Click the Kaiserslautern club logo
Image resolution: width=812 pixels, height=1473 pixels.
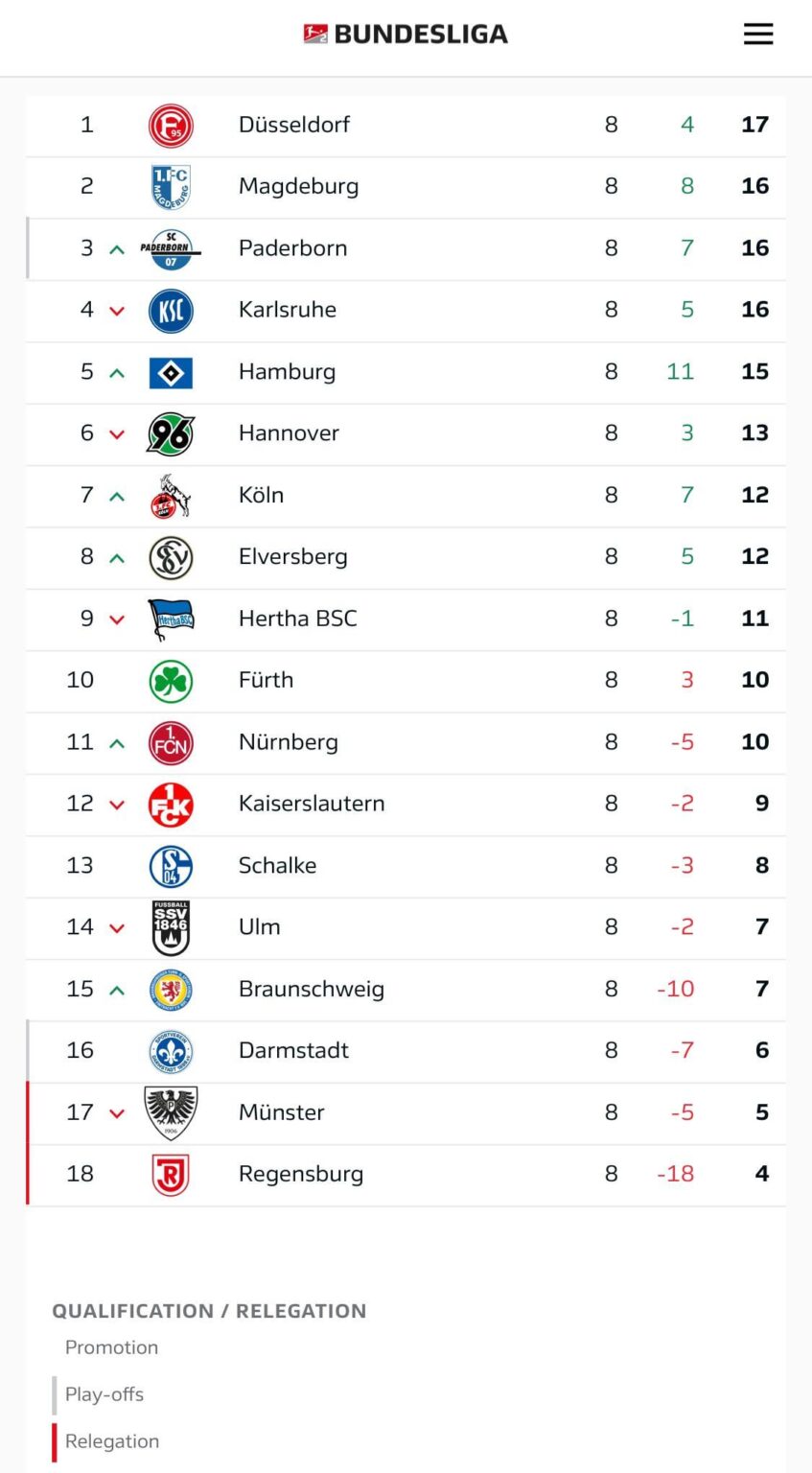coord(171,804)
